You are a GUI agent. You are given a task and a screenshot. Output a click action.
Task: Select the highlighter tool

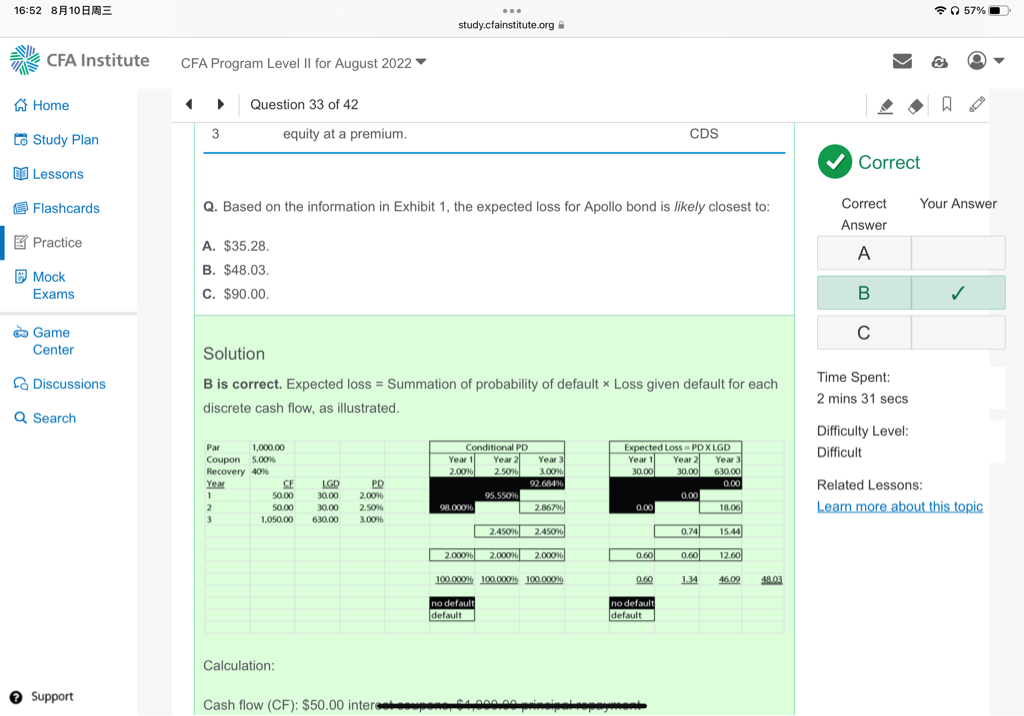tap(885, 106)
